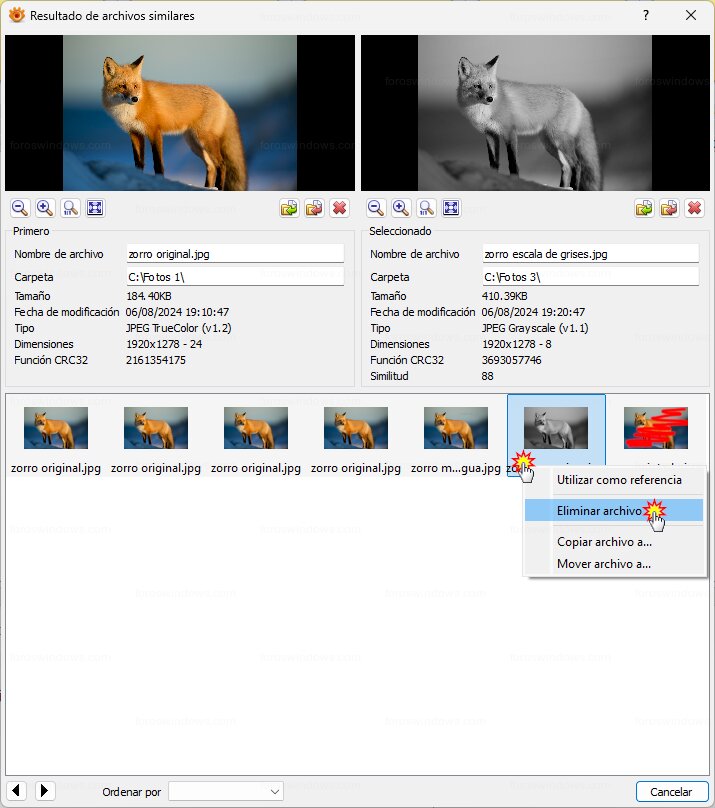Zoom in the Seleccionado preview image

401,208
